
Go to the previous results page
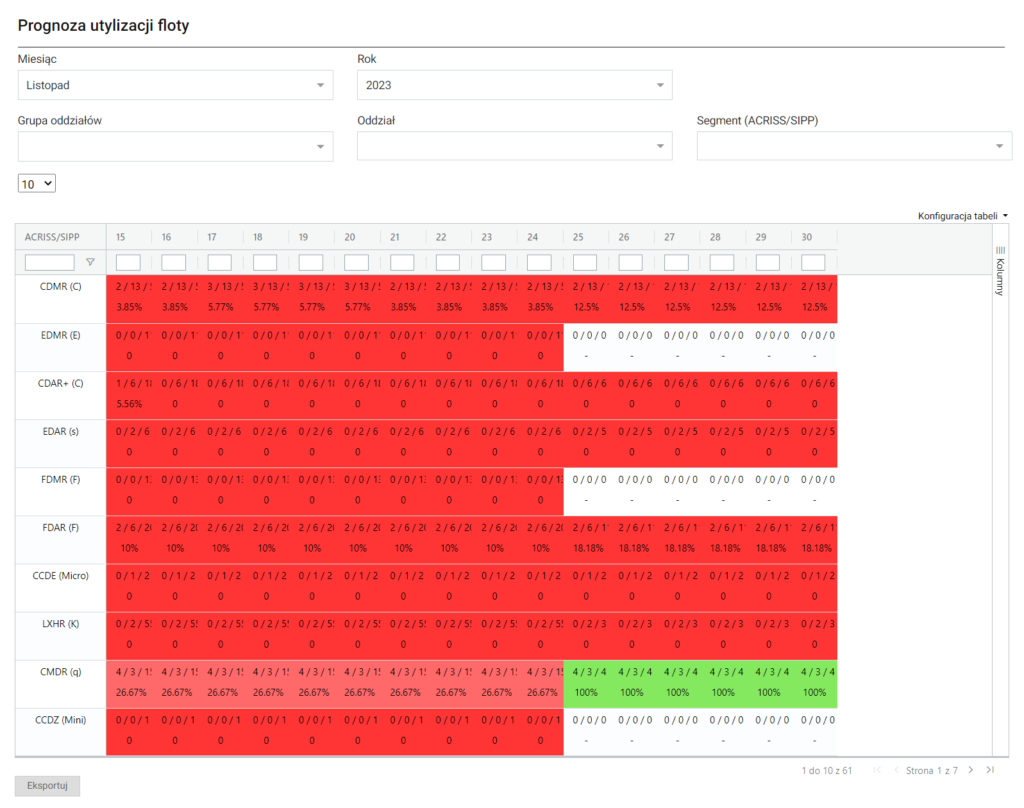click(896, 770)
